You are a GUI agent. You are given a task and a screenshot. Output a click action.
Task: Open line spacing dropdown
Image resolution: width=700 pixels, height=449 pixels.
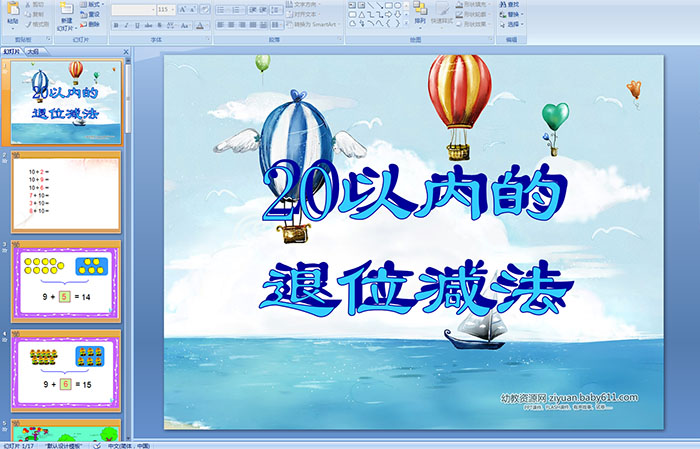point(276,9)
